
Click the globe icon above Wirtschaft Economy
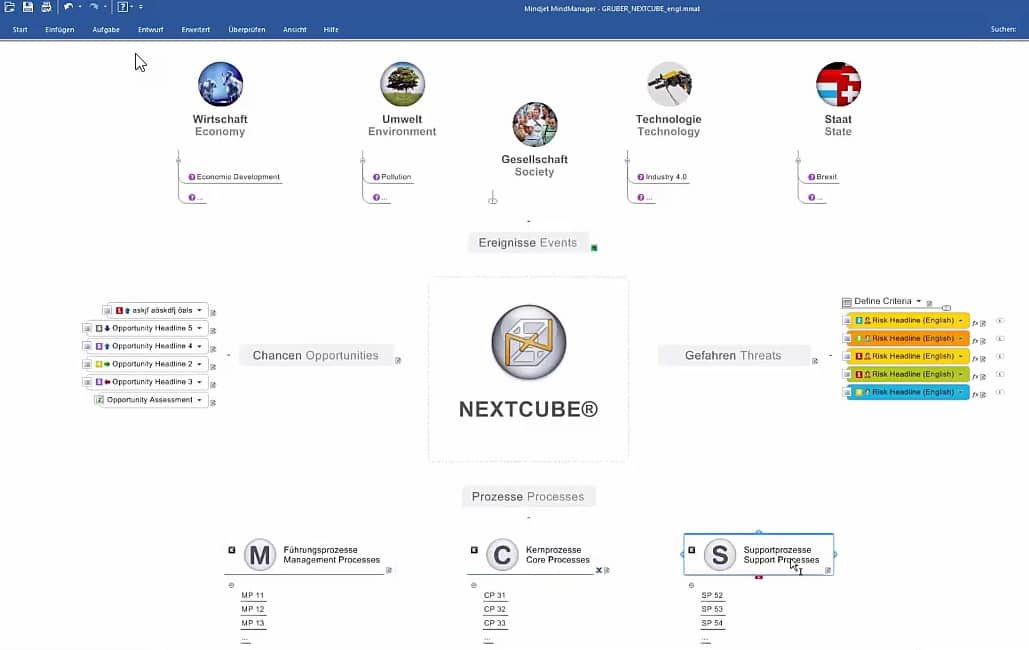tap(219, 84)
